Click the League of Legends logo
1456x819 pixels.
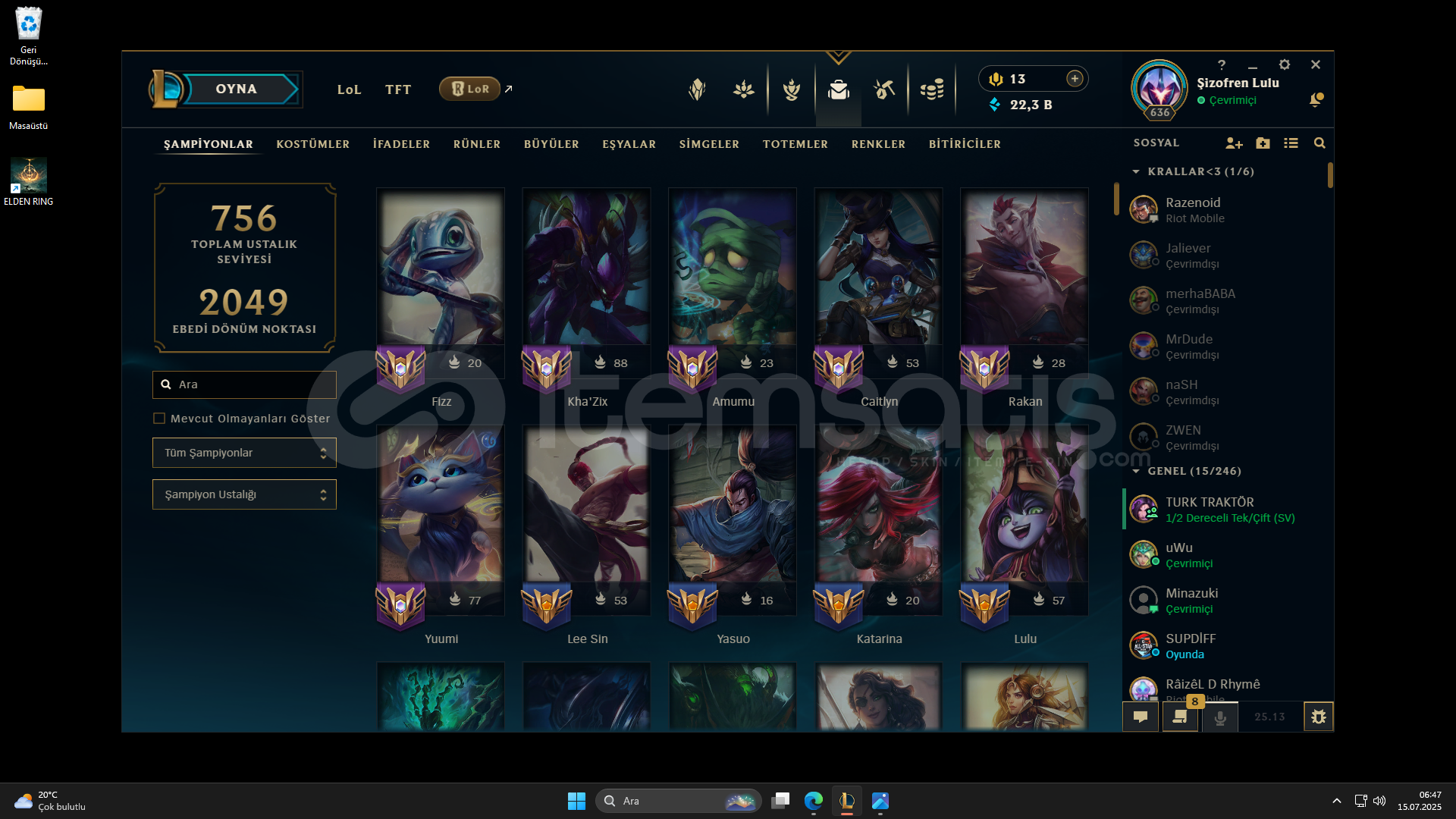click(166, 89)
